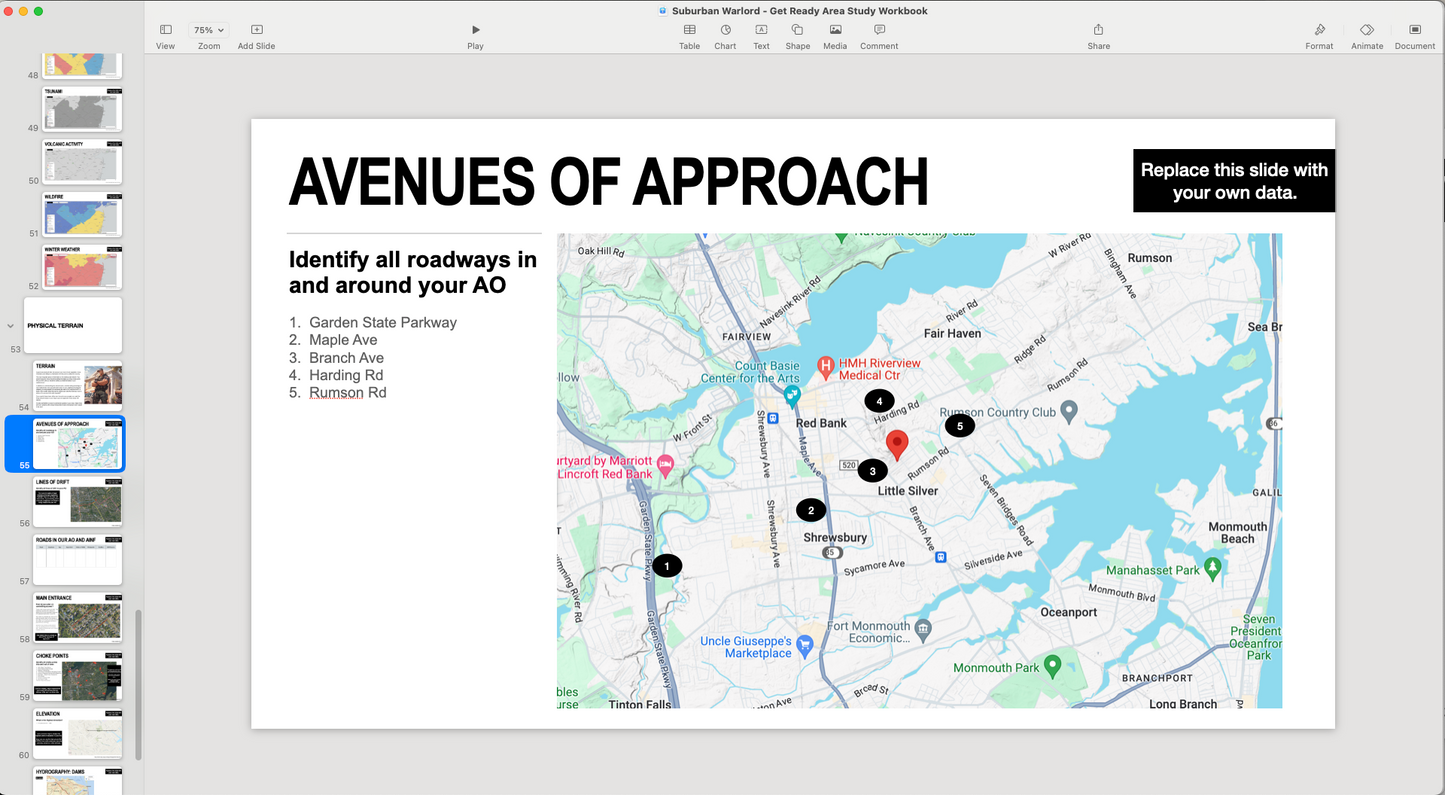Click the Fort Monmouth museum icon
The width and height of the screenshot is (1445, 795).
click(922, 630)
